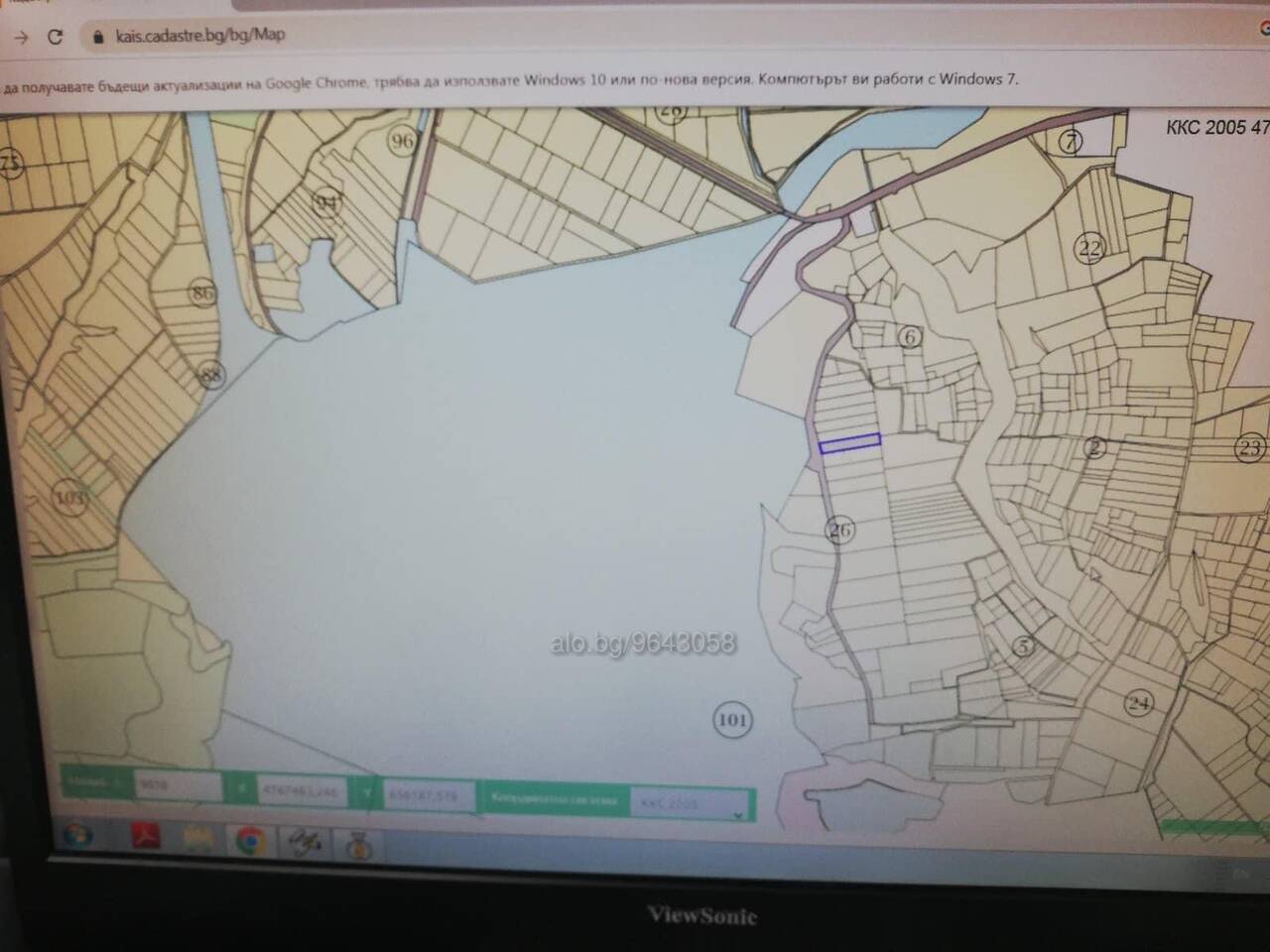Click the scale value field
The height and width of the screenshot is (952, 1270).
[x=179, y=785]
